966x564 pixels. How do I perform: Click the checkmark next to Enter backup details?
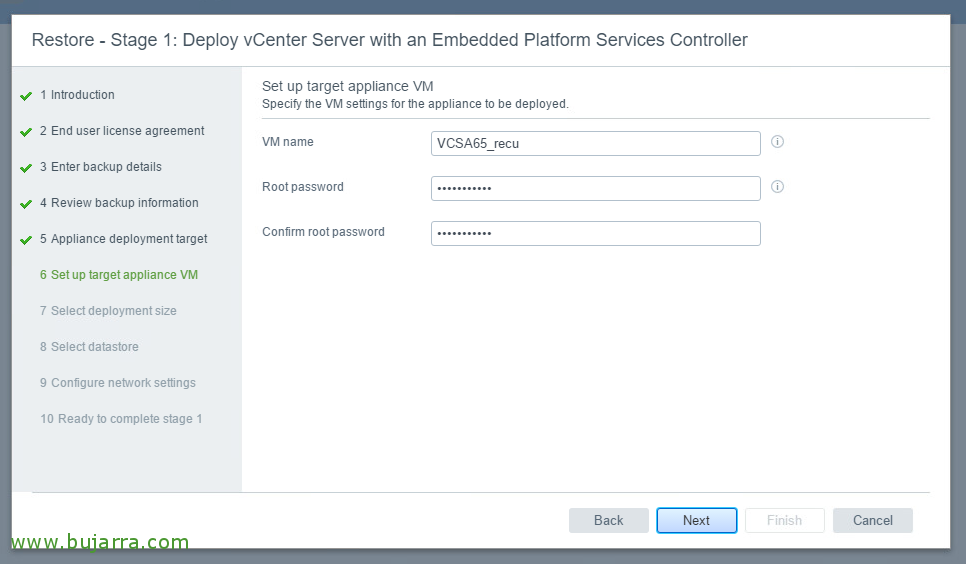tap(26, 168)
